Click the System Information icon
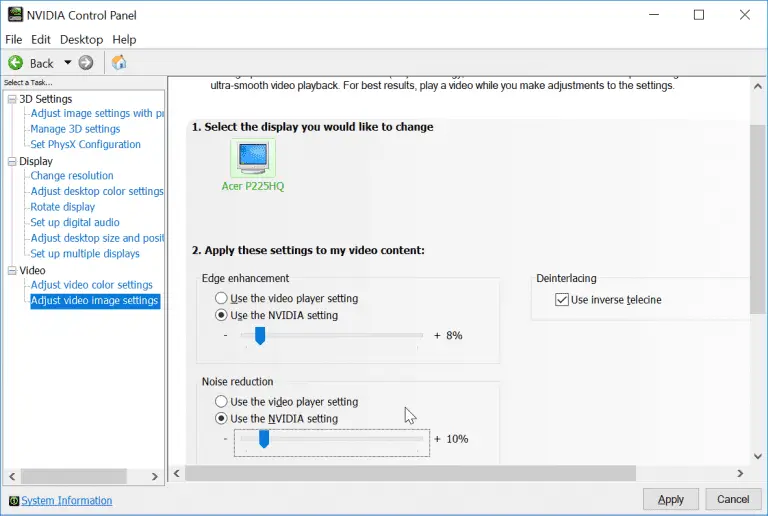 [x=14, y=501]
